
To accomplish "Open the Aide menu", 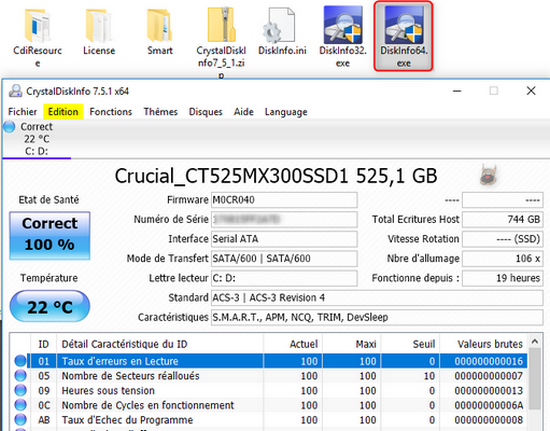I will coord(244,112).
